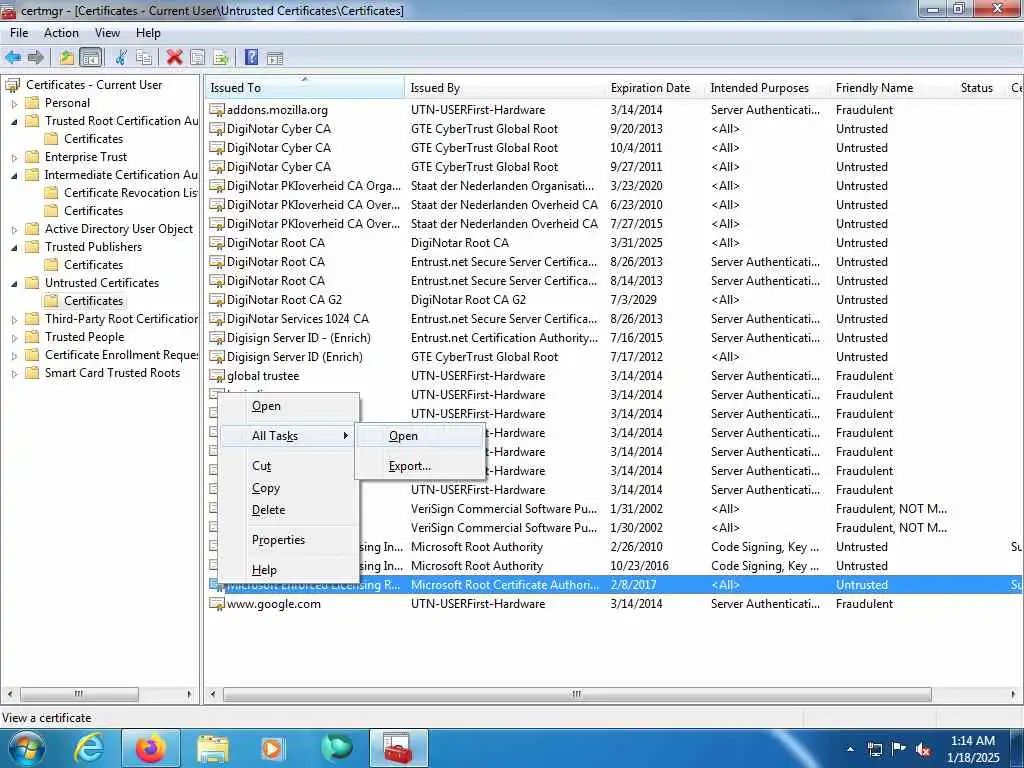Viewport: 1024px width, 768px height.
Task: Sort by Intended Purposes column header
Action: pyautogui.click(x=767, y=88)
